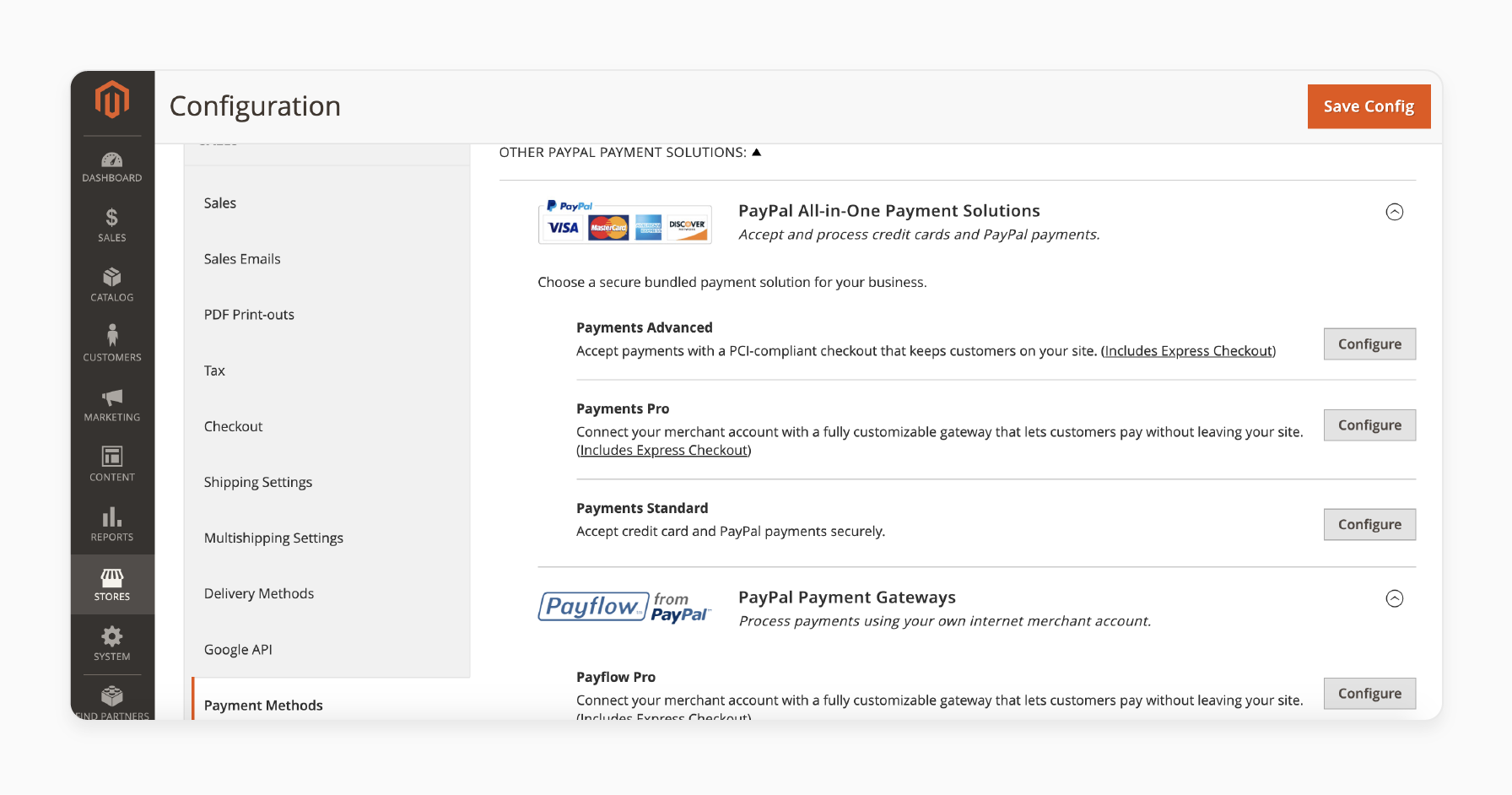Open Includes Express Checkout link under Payments Advanced
This screenshot has height=795, width=1512.
[1188, 351]
